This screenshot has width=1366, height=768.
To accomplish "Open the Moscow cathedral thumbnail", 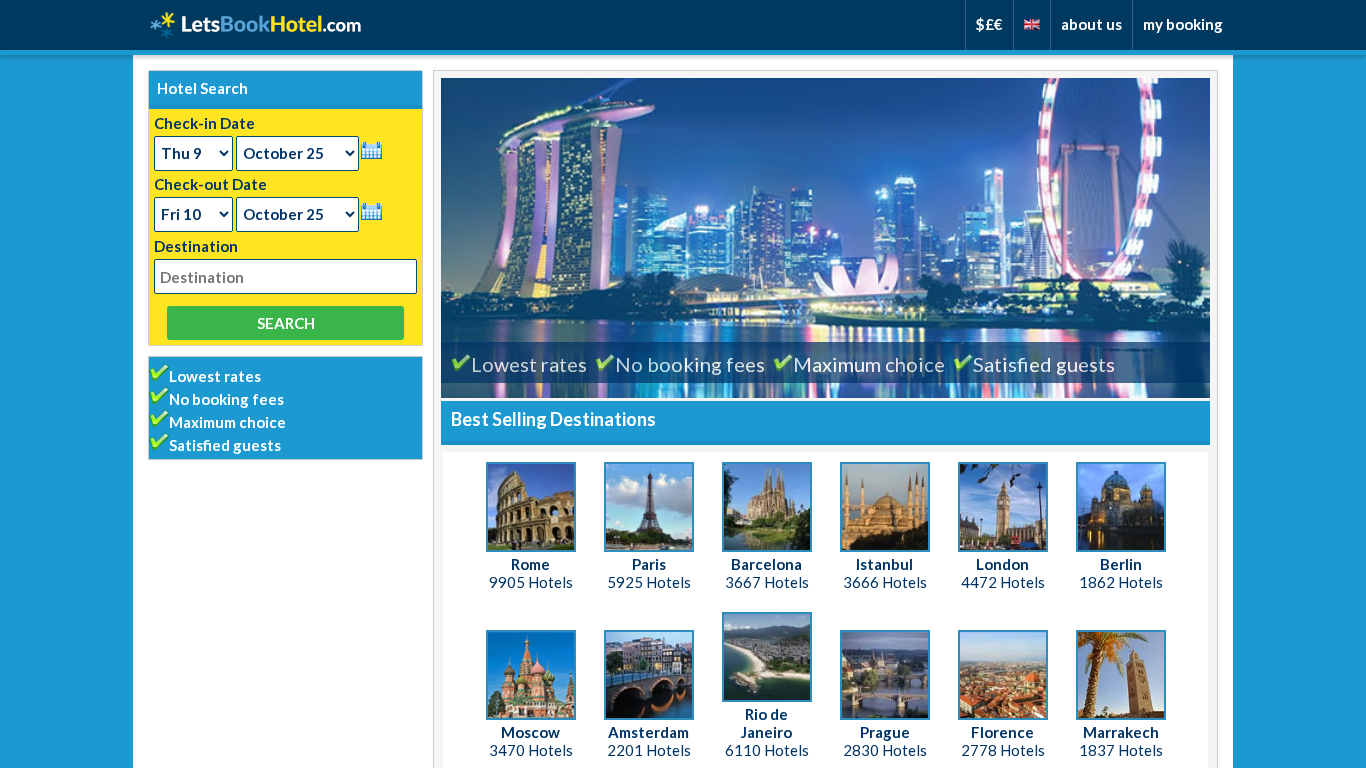I will (530, 675).
